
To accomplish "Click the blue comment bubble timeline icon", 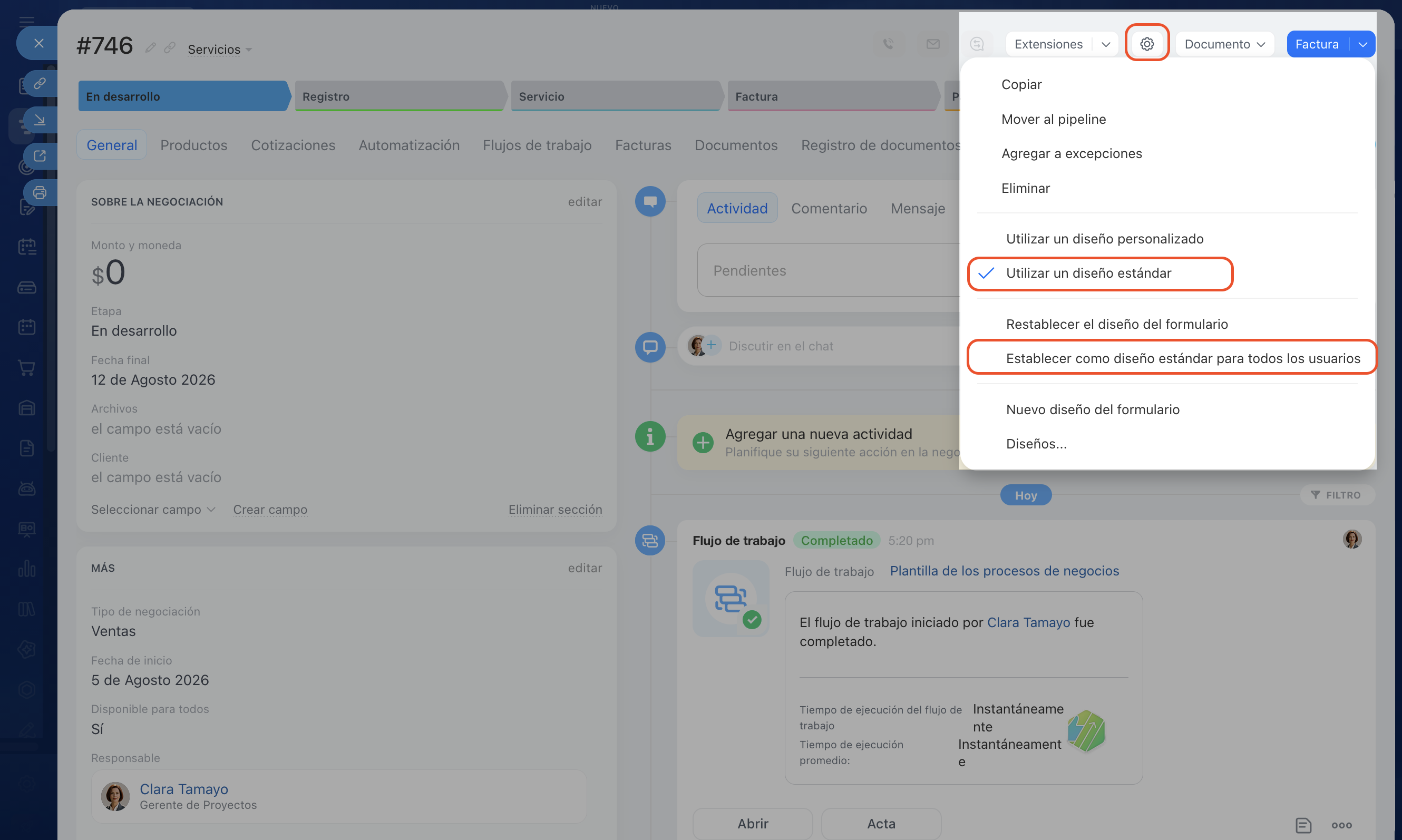I will click(650, 201).
